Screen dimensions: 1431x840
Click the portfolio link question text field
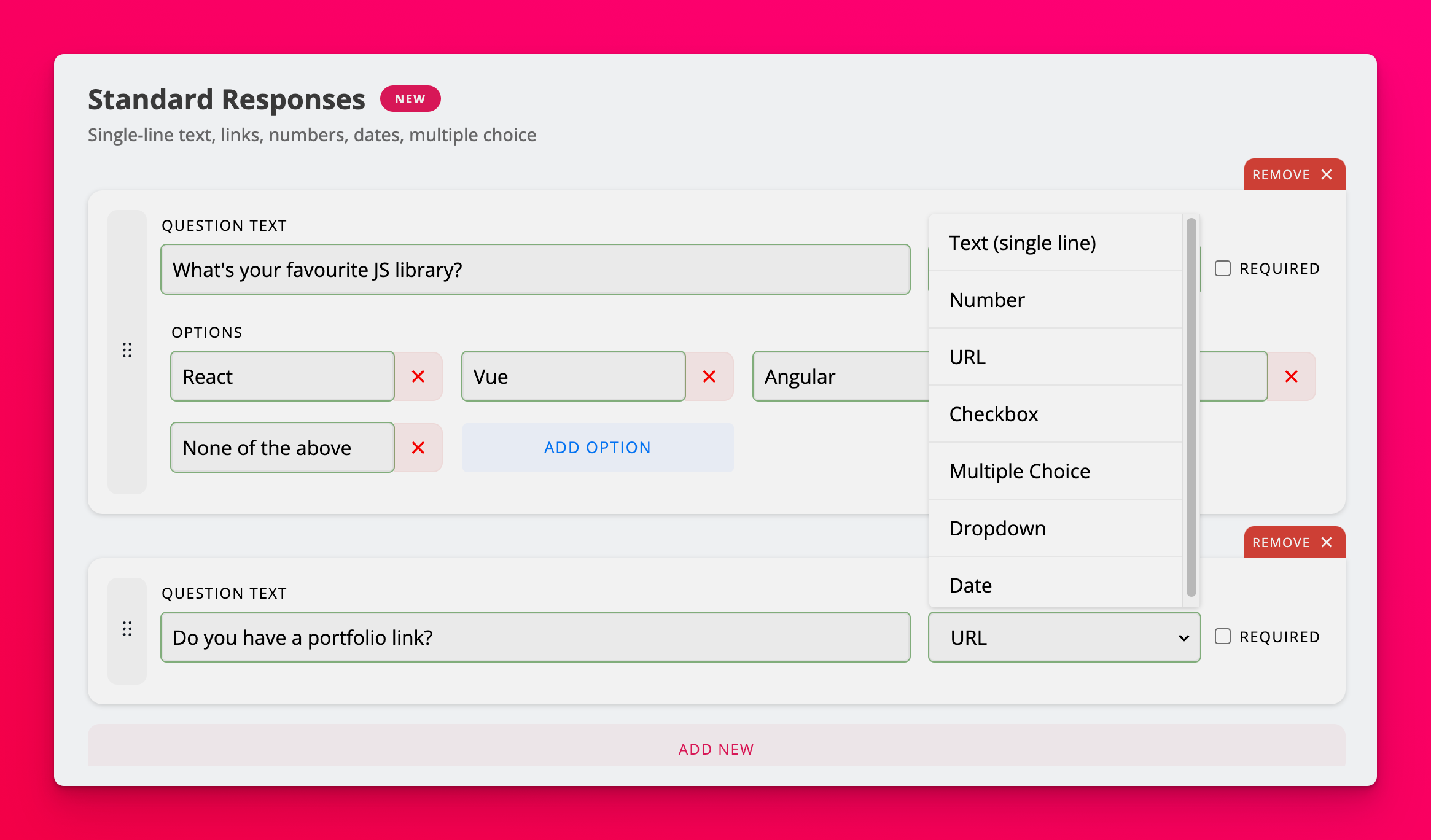(x=535, y=637)
